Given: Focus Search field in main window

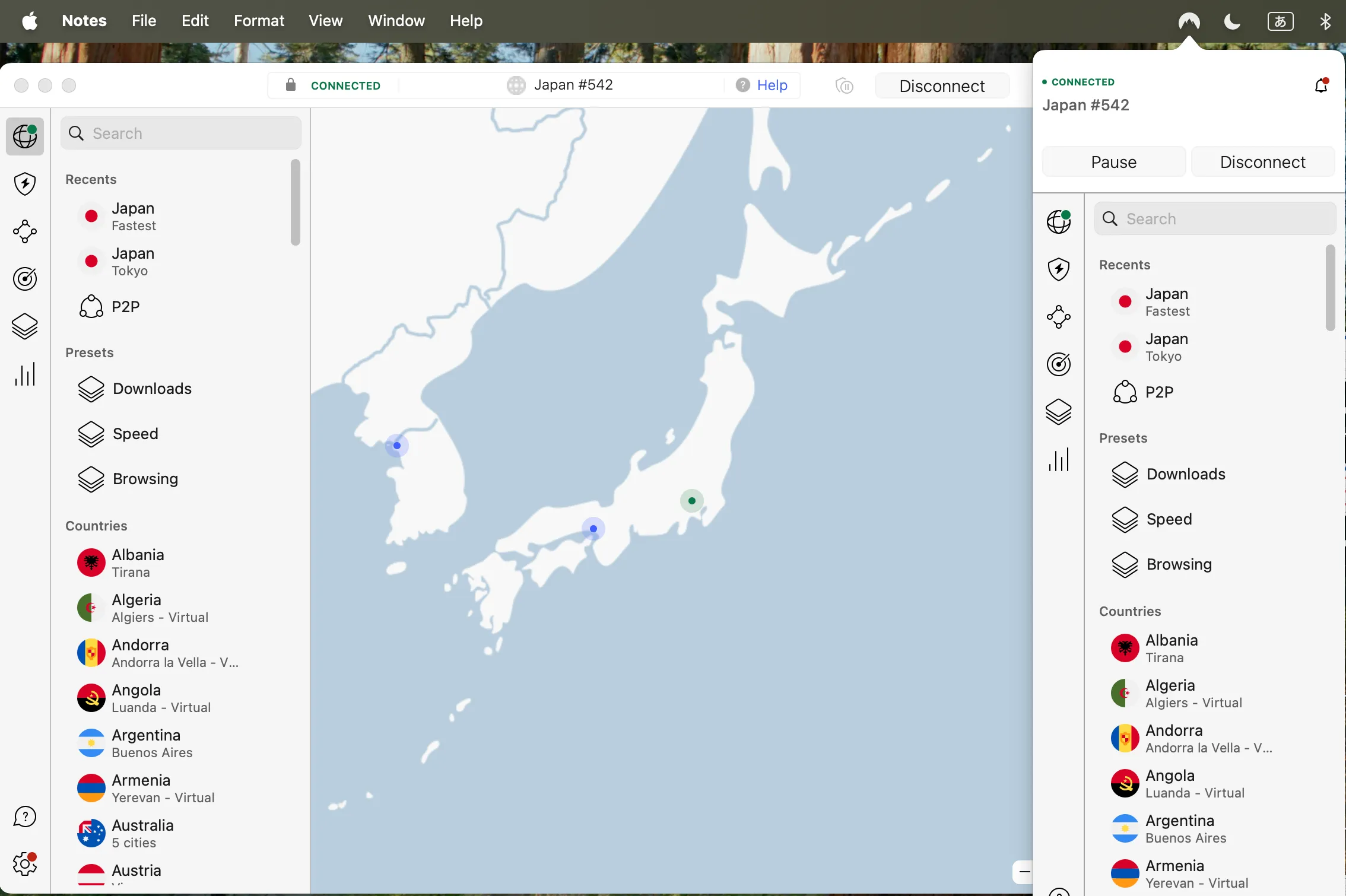Looking at the screenshot, I should 181,134.
